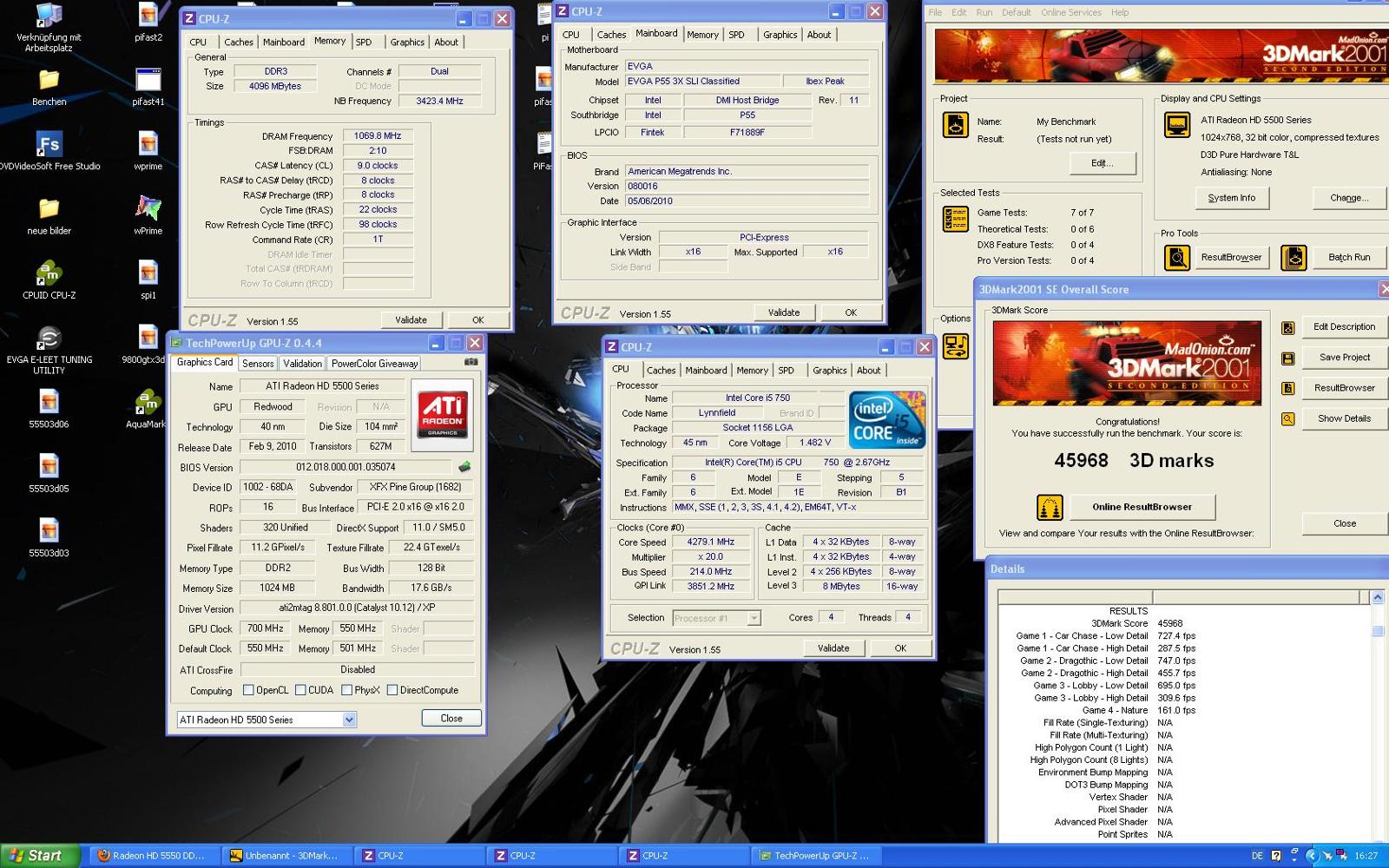Launch wprime file icon
This screenshot has width=1389, height=868.
point(148,144)
